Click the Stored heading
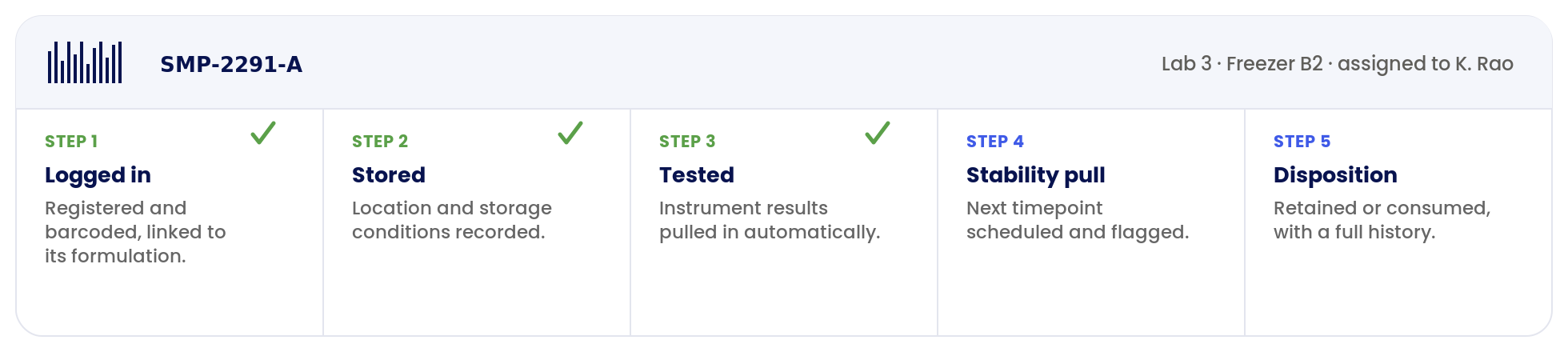Screen dimensions: 1568x352 (389, 175)
